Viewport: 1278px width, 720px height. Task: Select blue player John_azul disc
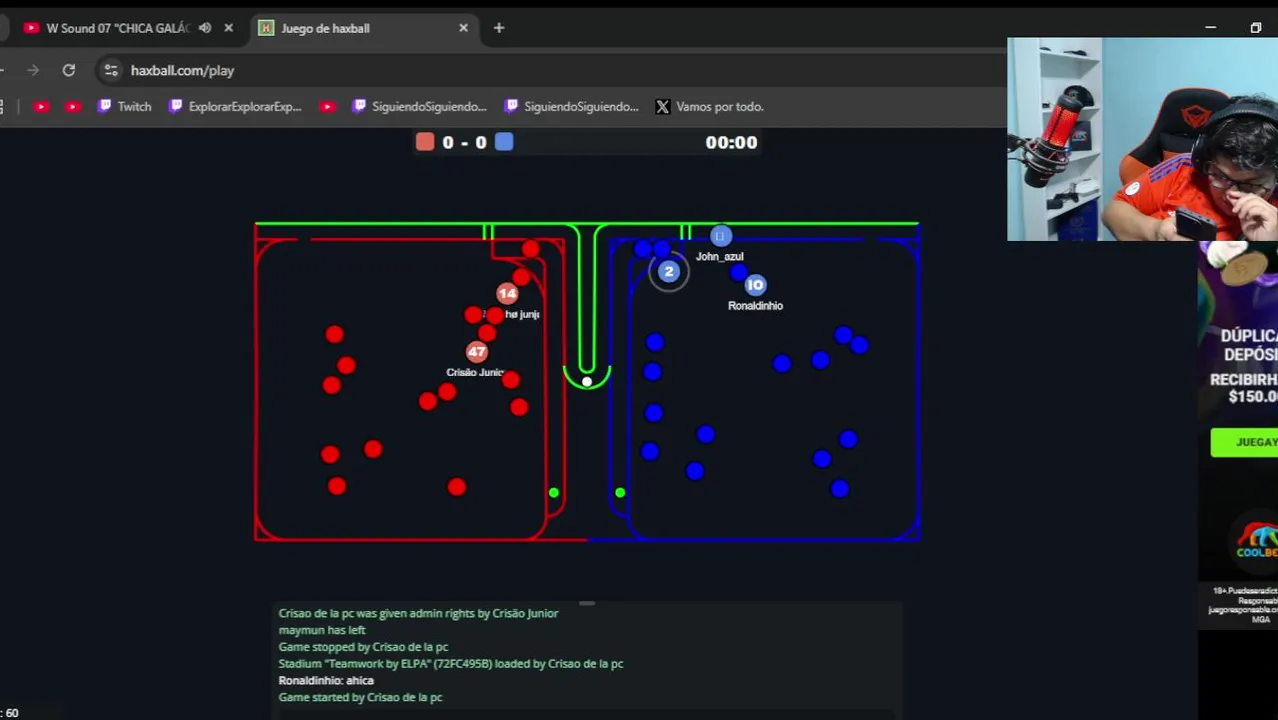coord(720,236)
